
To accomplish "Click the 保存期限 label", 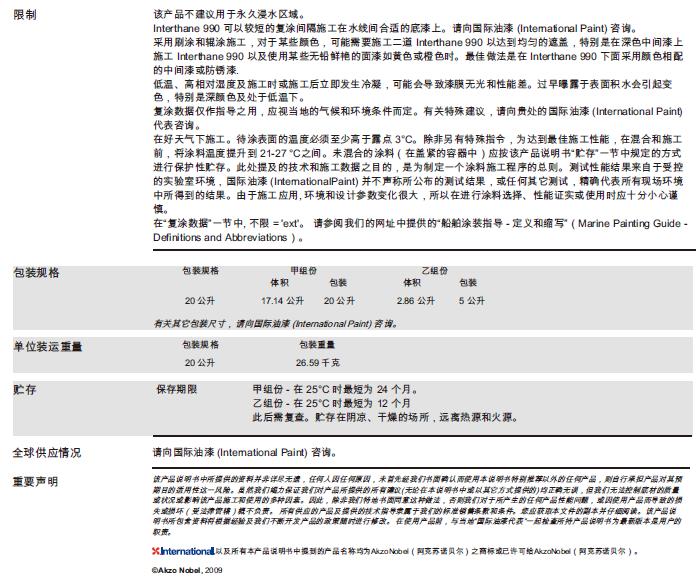I will 177,389.
